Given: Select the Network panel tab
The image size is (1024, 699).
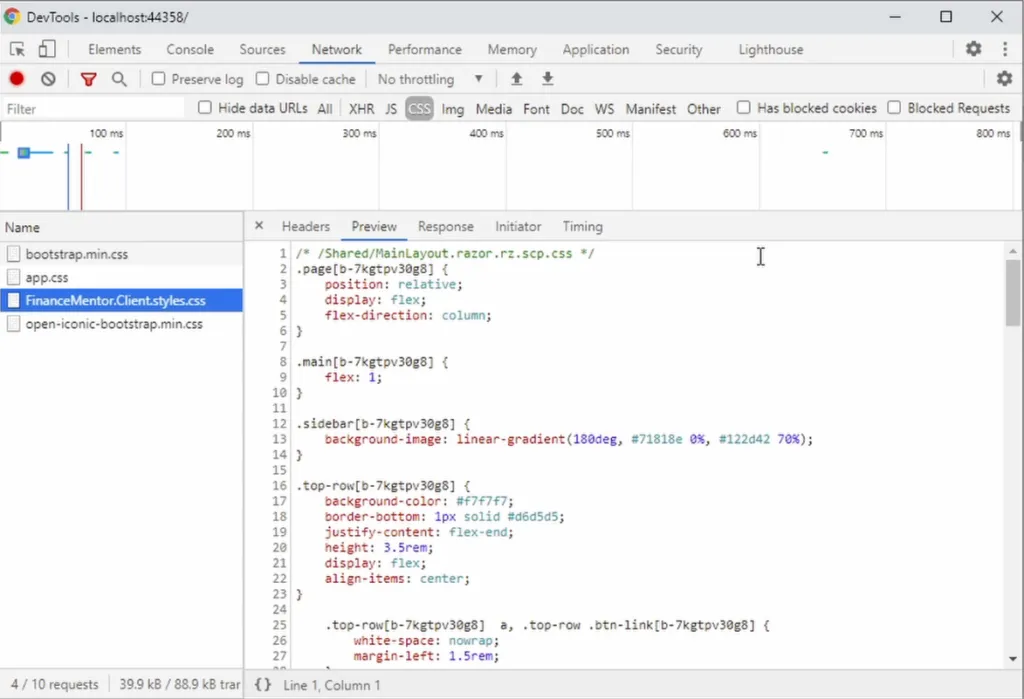Looking at the screenshot, I should (336, 50).
